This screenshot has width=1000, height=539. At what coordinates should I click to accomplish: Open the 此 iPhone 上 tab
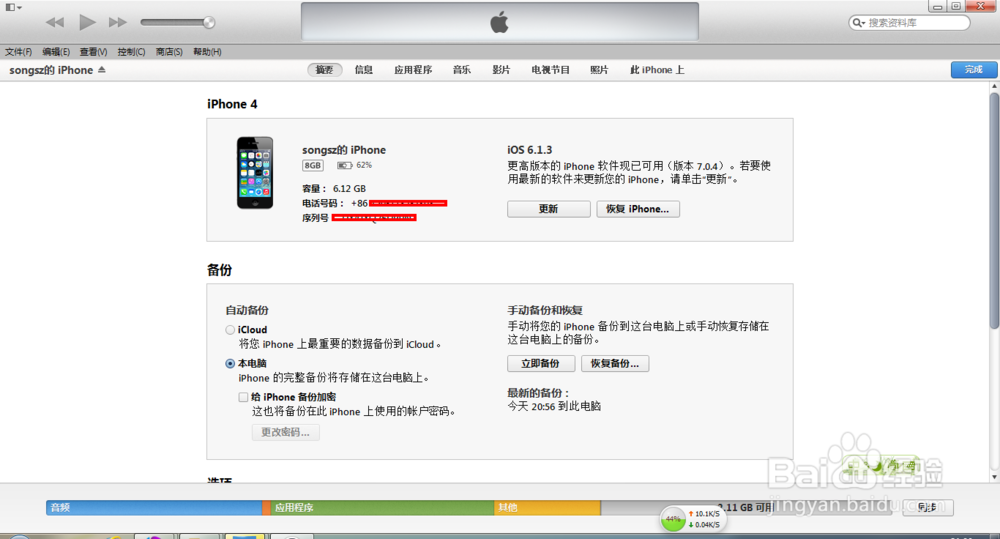coord(657,70)
